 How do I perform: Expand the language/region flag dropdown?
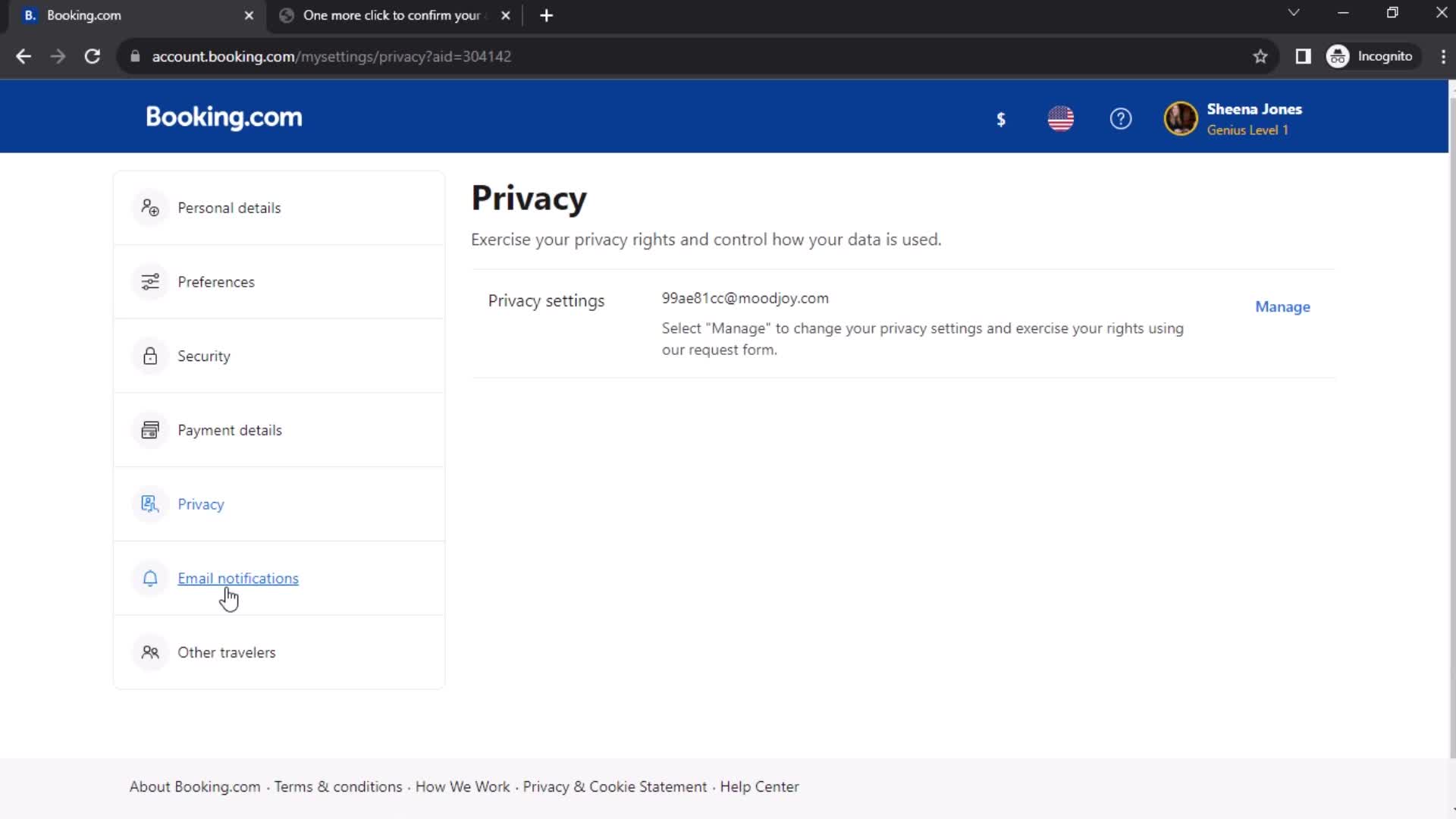(1062, 119)
